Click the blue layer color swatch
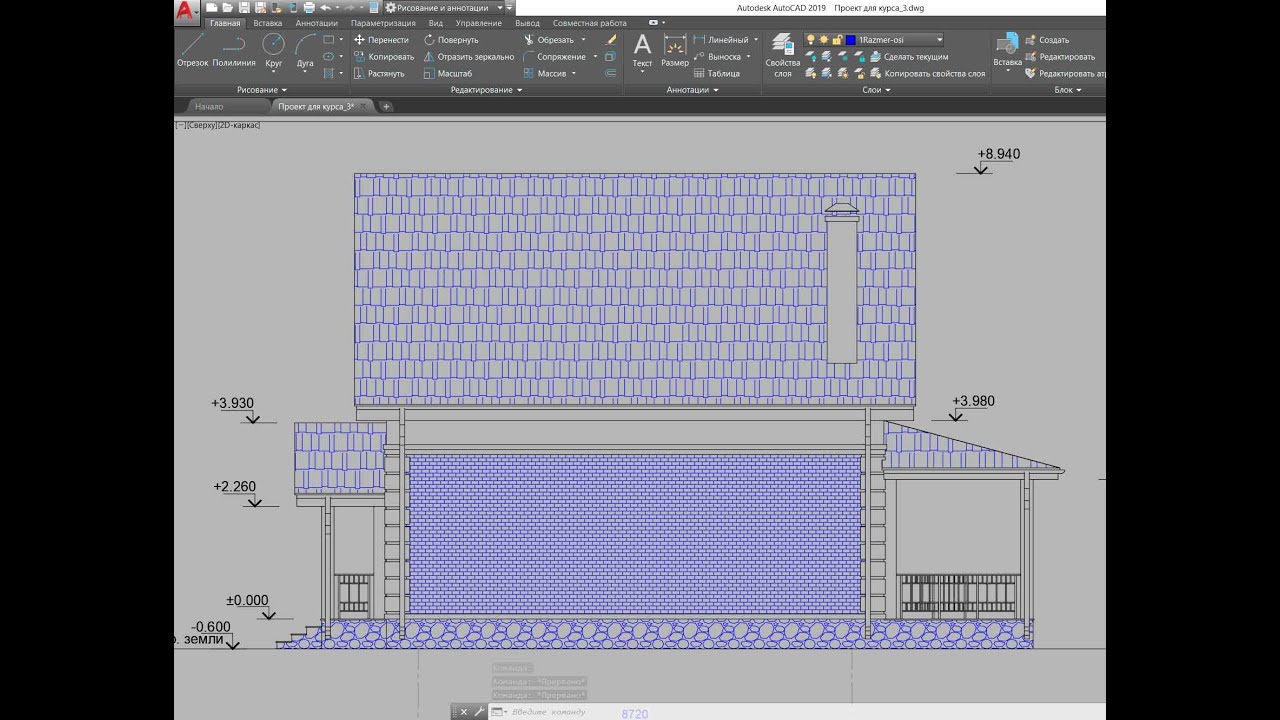The image size is (1280, 720). coord(851,40)
